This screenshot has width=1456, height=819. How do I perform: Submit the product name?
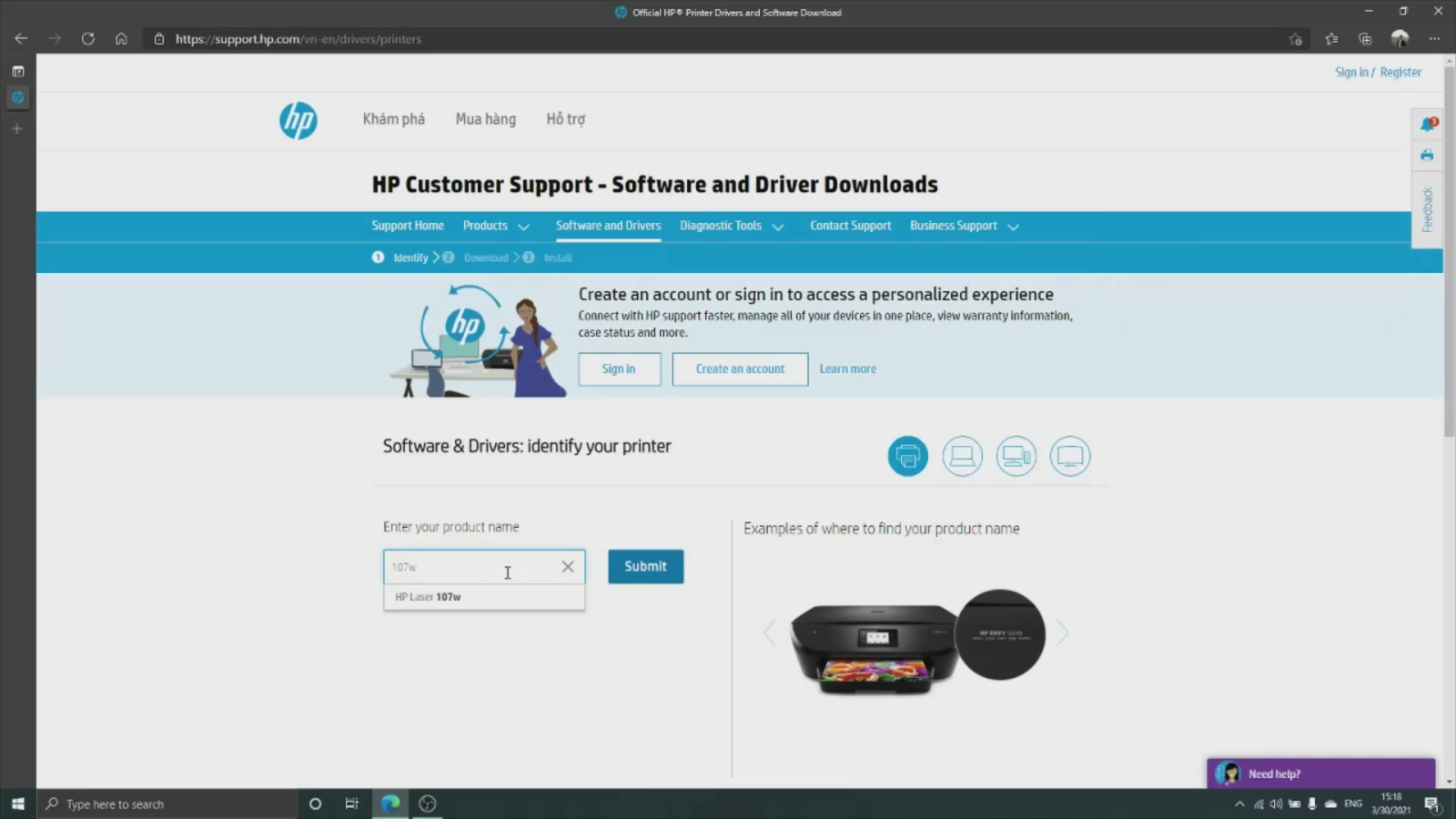(646, 566)
